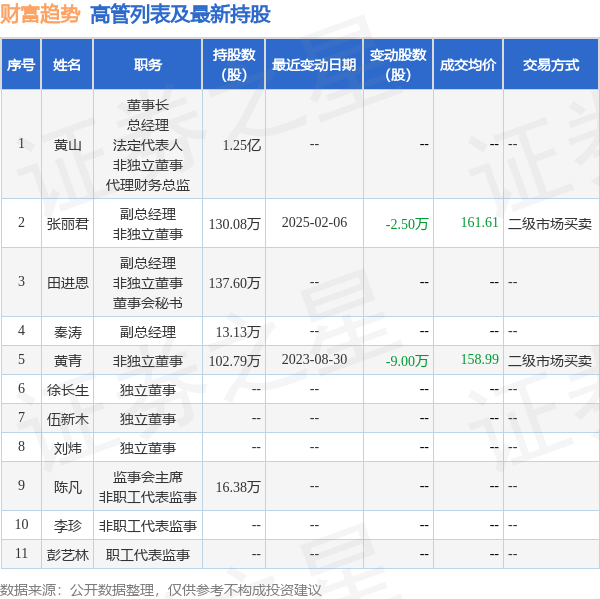Click 徐长生's 独立董事 position
The image size is (600, 599).
tap(148, 390)
